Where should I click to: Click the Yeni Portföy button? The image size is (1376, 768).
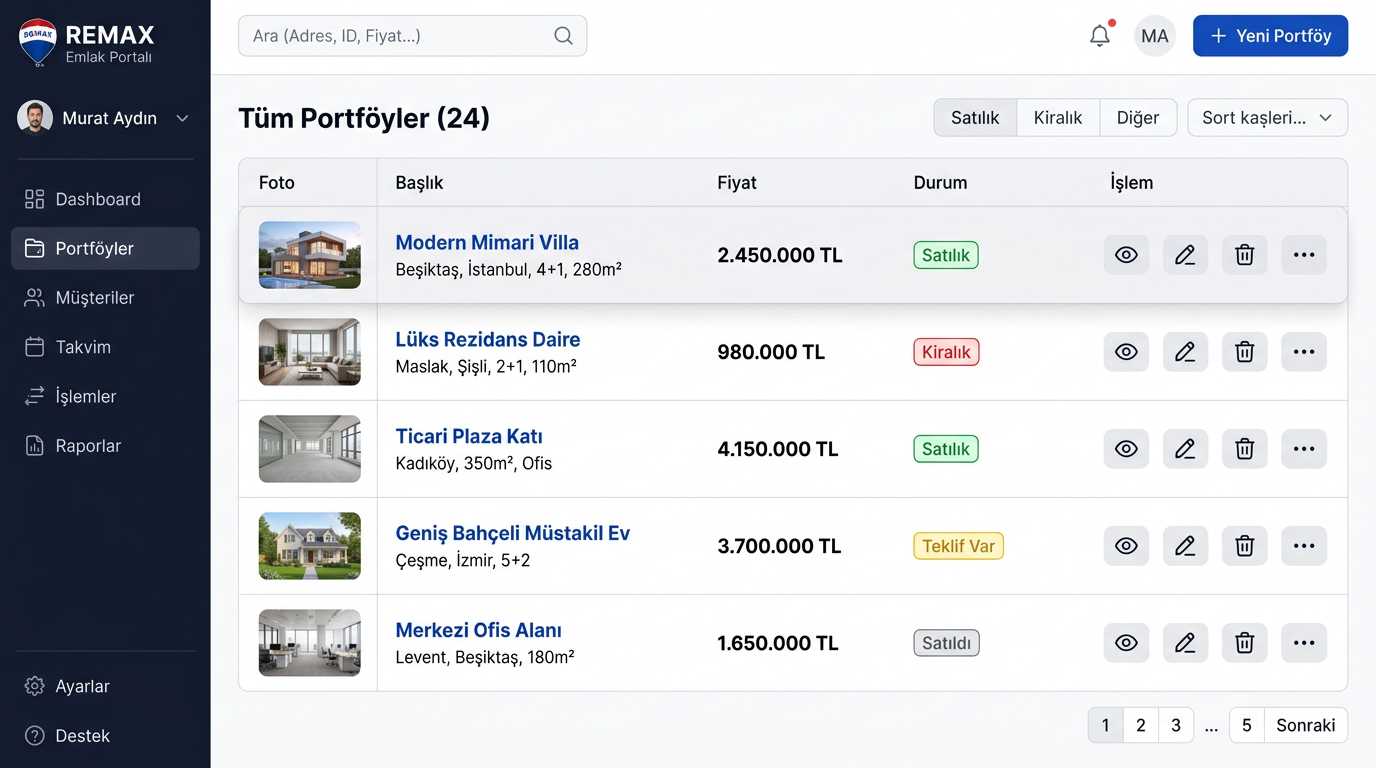pos(1270,36)
